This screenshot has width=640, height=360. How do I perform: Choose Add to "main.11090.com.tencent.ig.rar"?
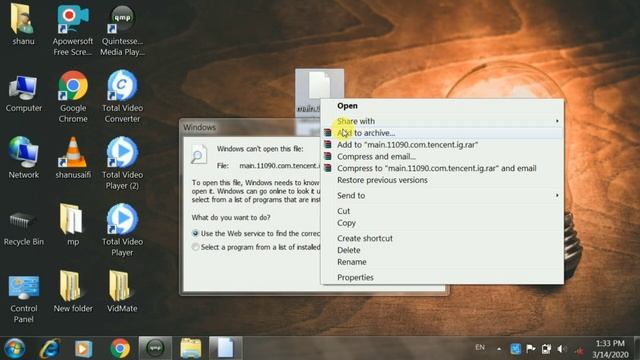pyautogui.click(x=442, y=144)
